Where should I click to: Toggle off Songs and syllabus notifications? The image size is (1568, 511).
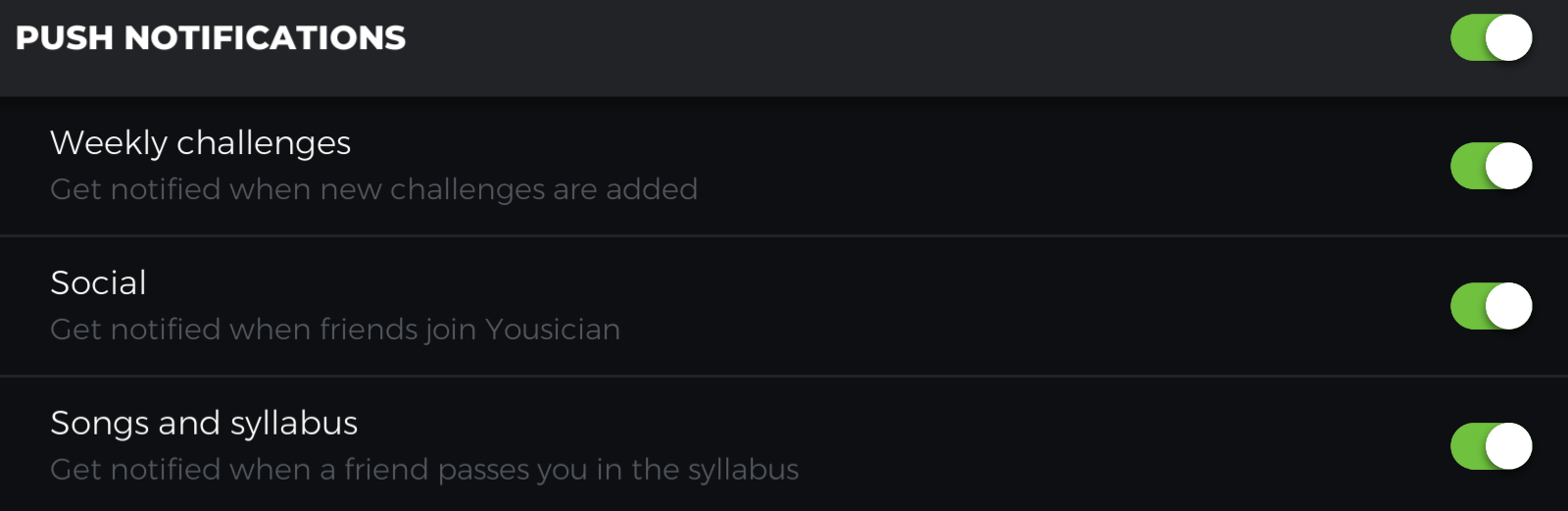(1491, 446)
